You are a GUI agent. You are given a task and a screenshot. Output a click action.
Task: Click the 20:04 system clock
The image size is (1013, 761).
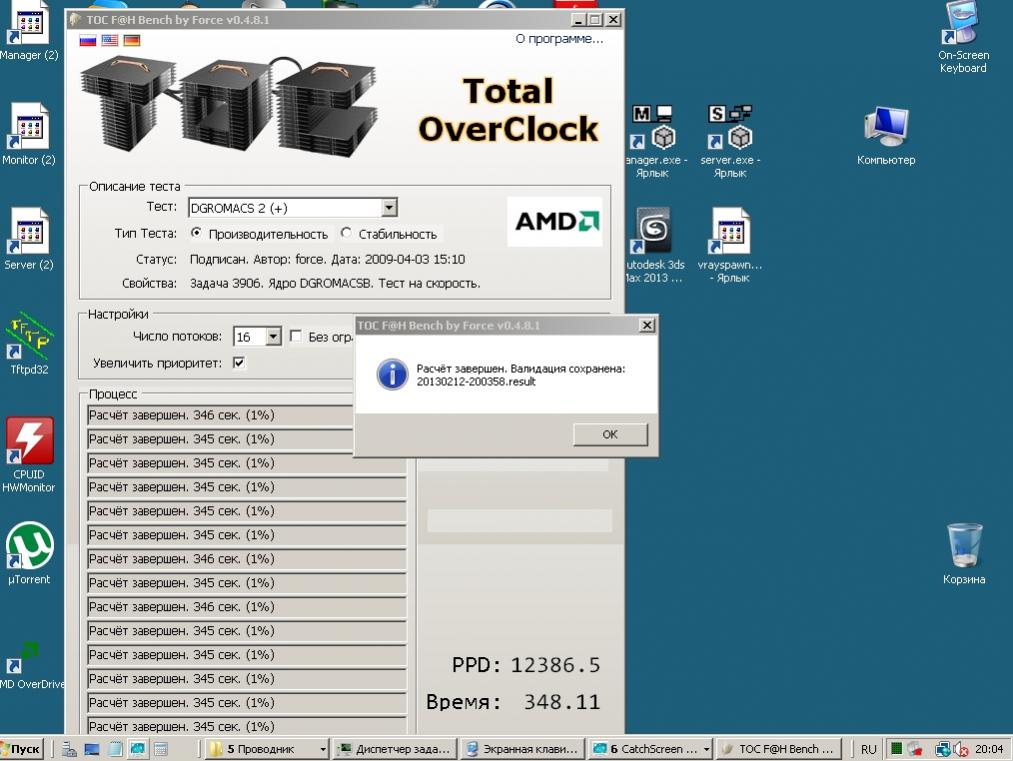click(x=988, y=749)
